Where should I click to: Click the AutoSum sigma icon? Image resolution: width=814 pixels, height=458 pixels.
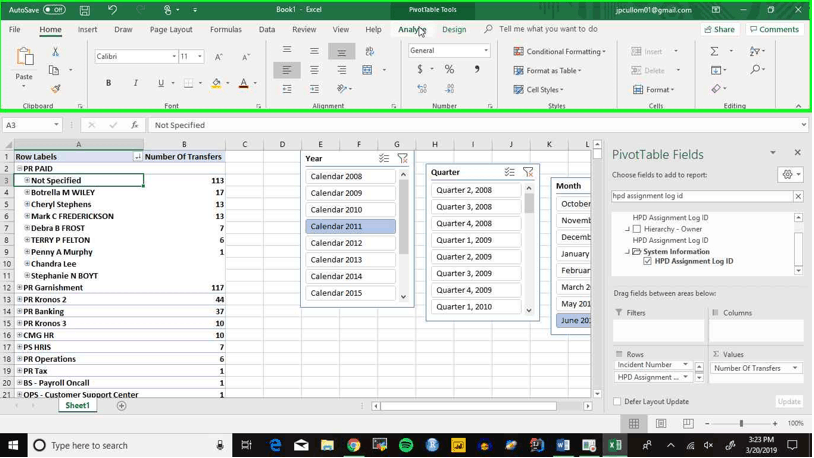(715, 51)
